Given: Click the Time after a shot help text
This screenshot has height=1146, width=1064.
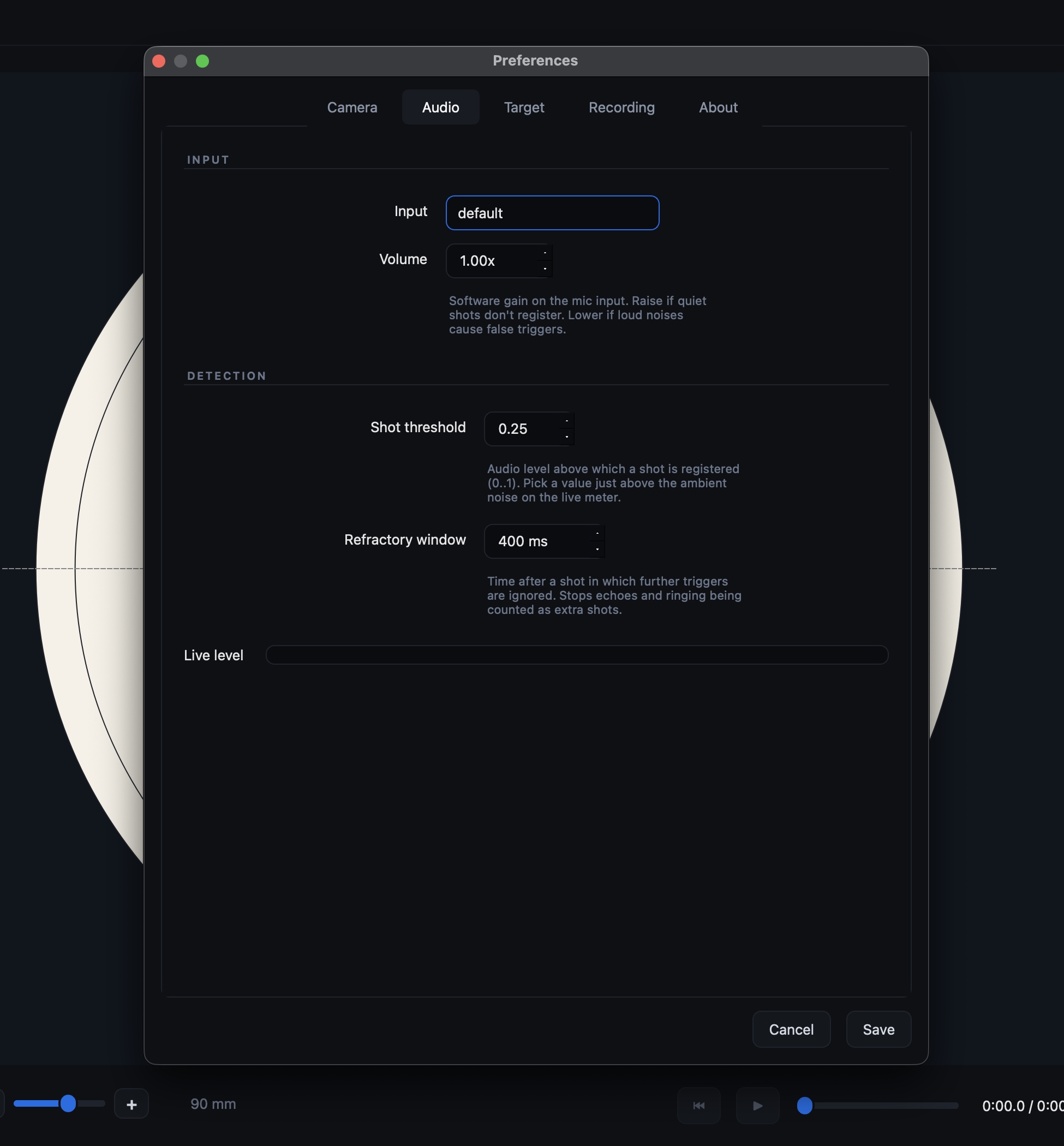Looking at the screenshot, I should (x=614, y=595).
